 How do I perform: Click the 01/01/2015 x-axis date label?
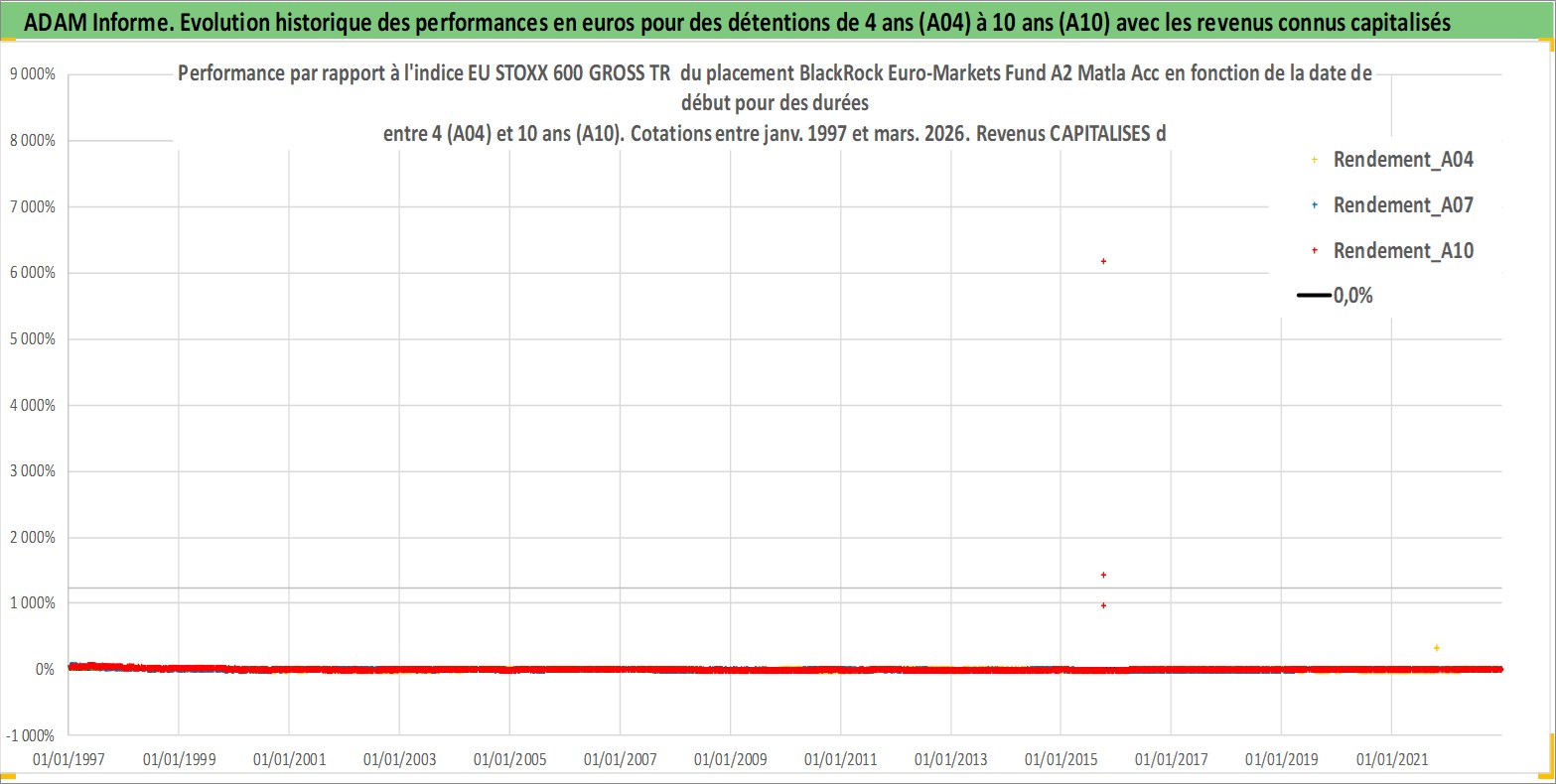(x=1061, y=759)
